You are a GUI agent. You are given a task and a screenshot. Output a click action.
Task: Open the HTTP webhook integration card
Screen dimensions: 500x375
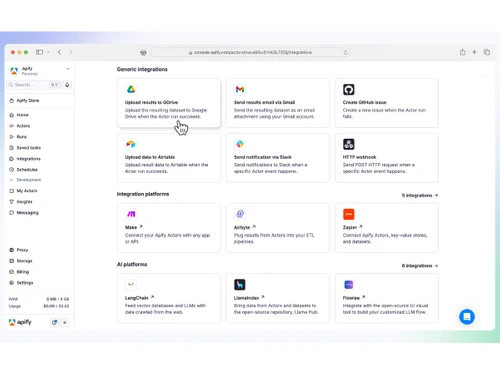point(387,158)
